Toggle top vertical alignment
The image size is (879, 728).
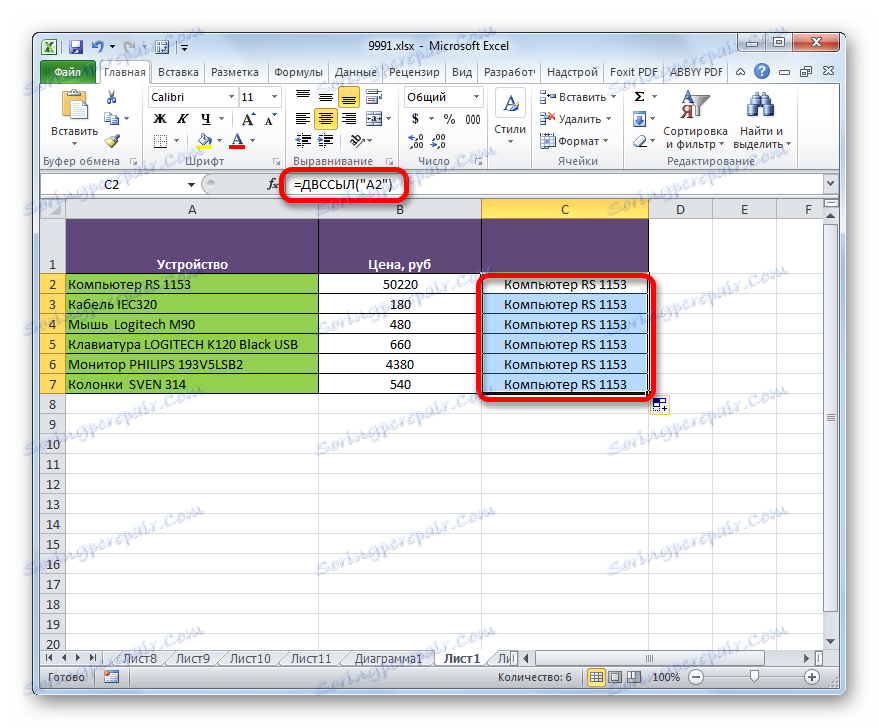(x=303, y=97)
